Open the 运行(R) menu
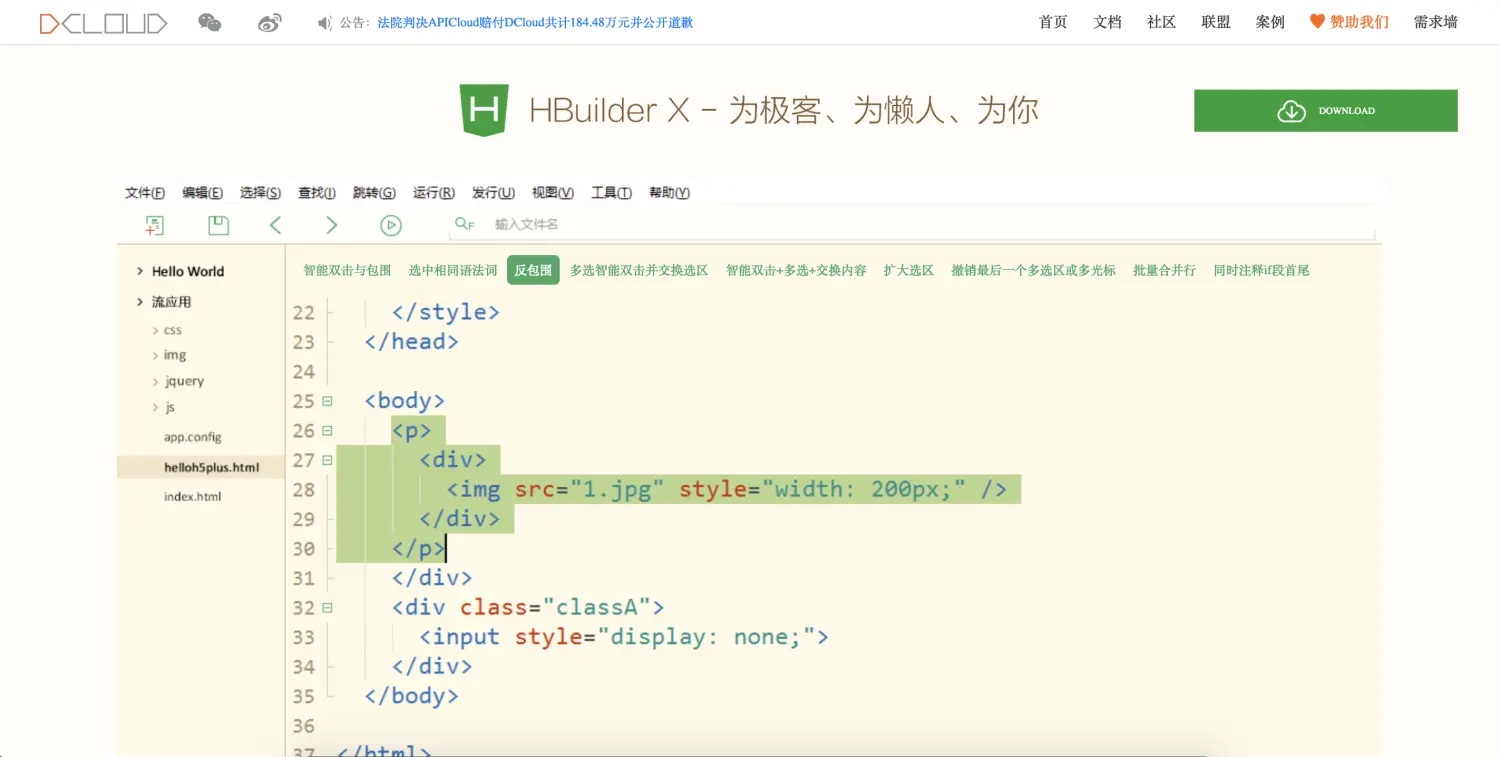The width and height of the screenshot is (1500, 757). pos(434,193)
